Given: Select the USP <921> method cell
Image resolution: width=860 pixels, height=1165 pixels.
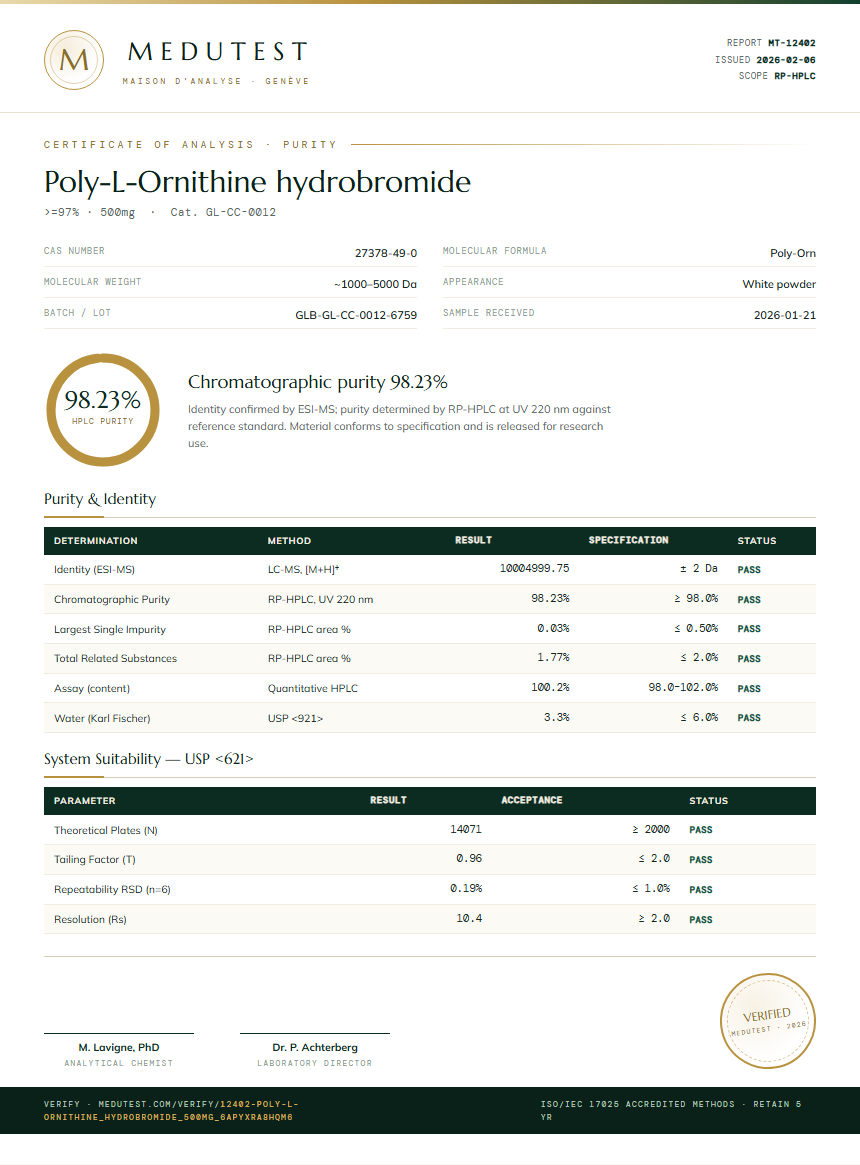Looking at the screenshot, I should coord(295,718).
